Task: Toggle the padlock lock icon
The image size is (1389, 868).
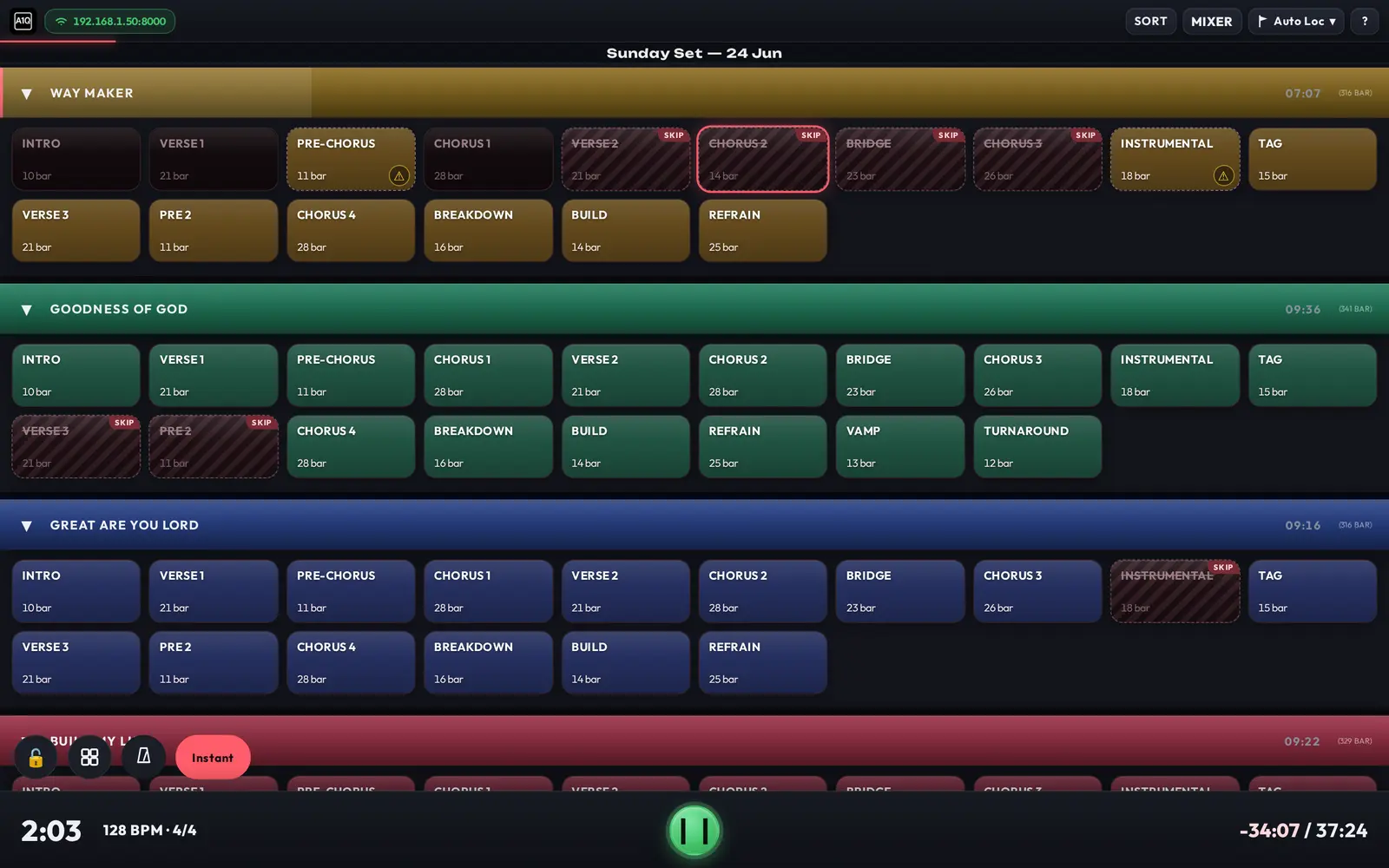Action: pyautogui.click(x=36, y=758)
